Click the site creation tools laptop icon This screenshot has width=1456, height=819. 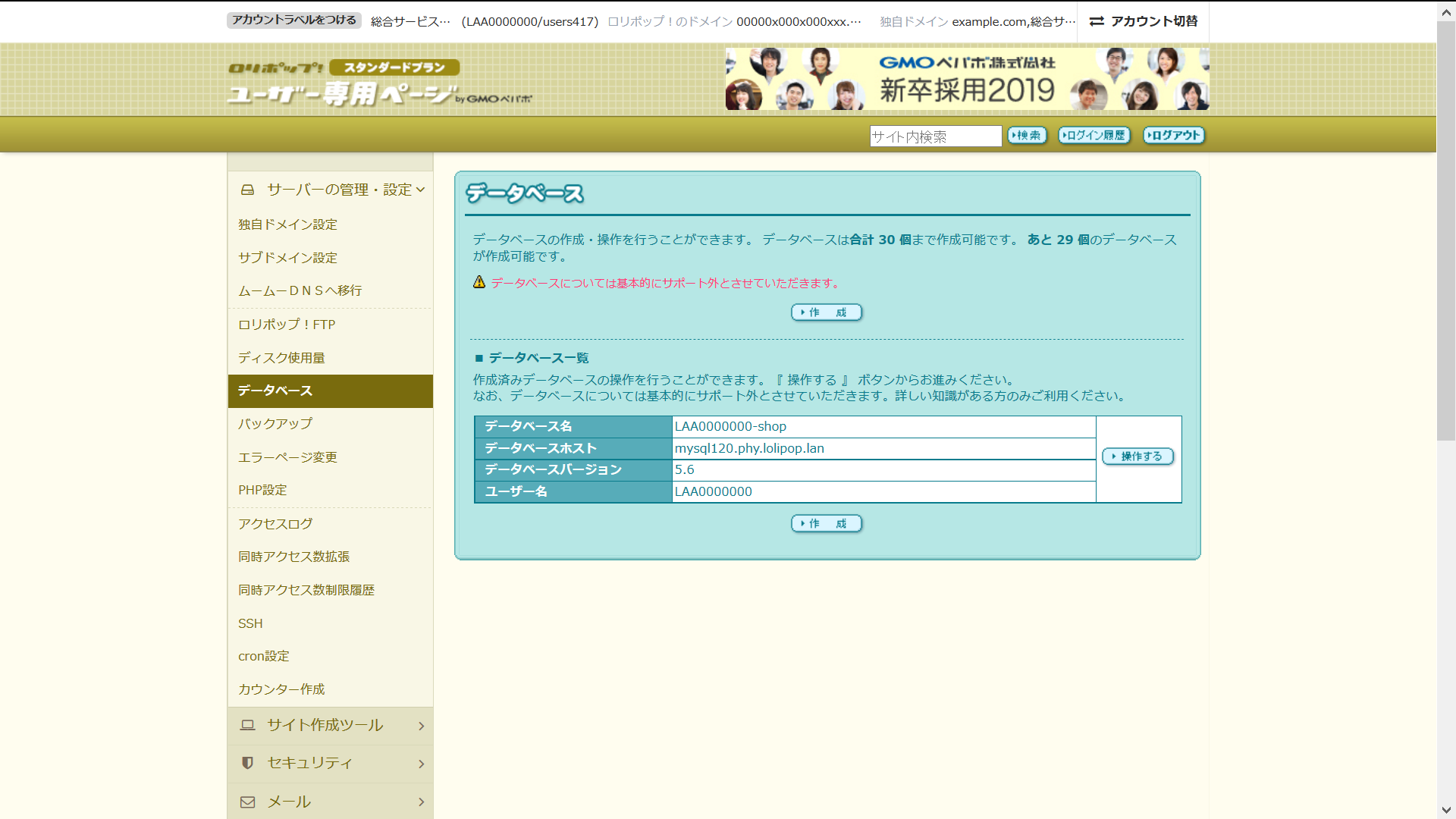point(247,725)
